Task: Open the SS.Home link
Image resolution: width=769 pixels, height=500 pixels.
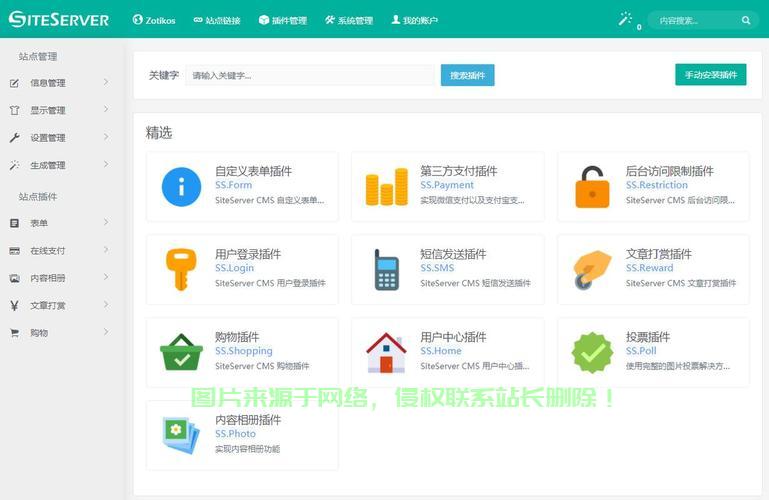Action: tap(441, 350)
